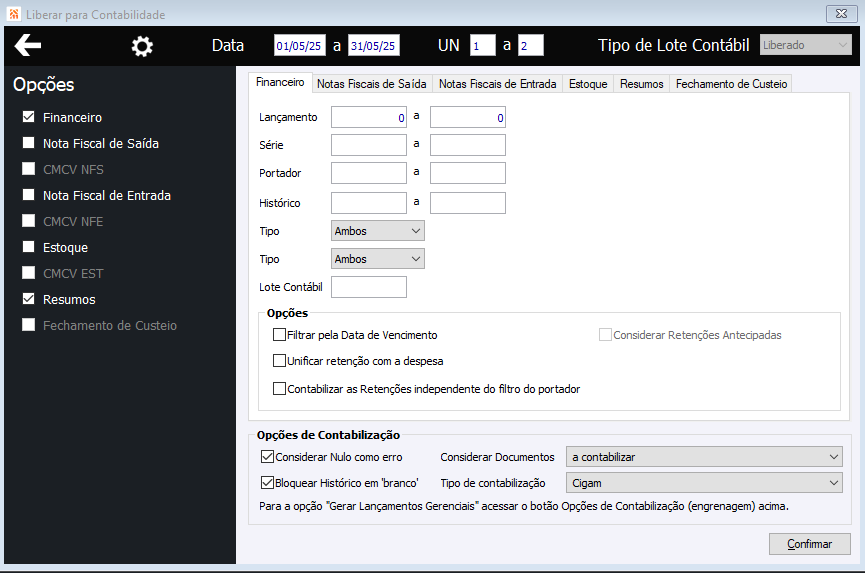Open the gear settings for contabilização options

142,46
